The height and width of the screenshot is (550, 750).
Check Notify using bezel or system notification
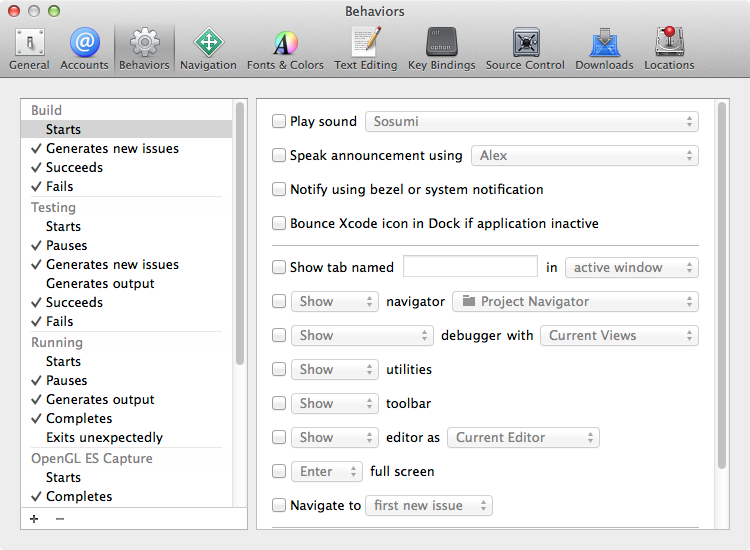pos(280,190)
